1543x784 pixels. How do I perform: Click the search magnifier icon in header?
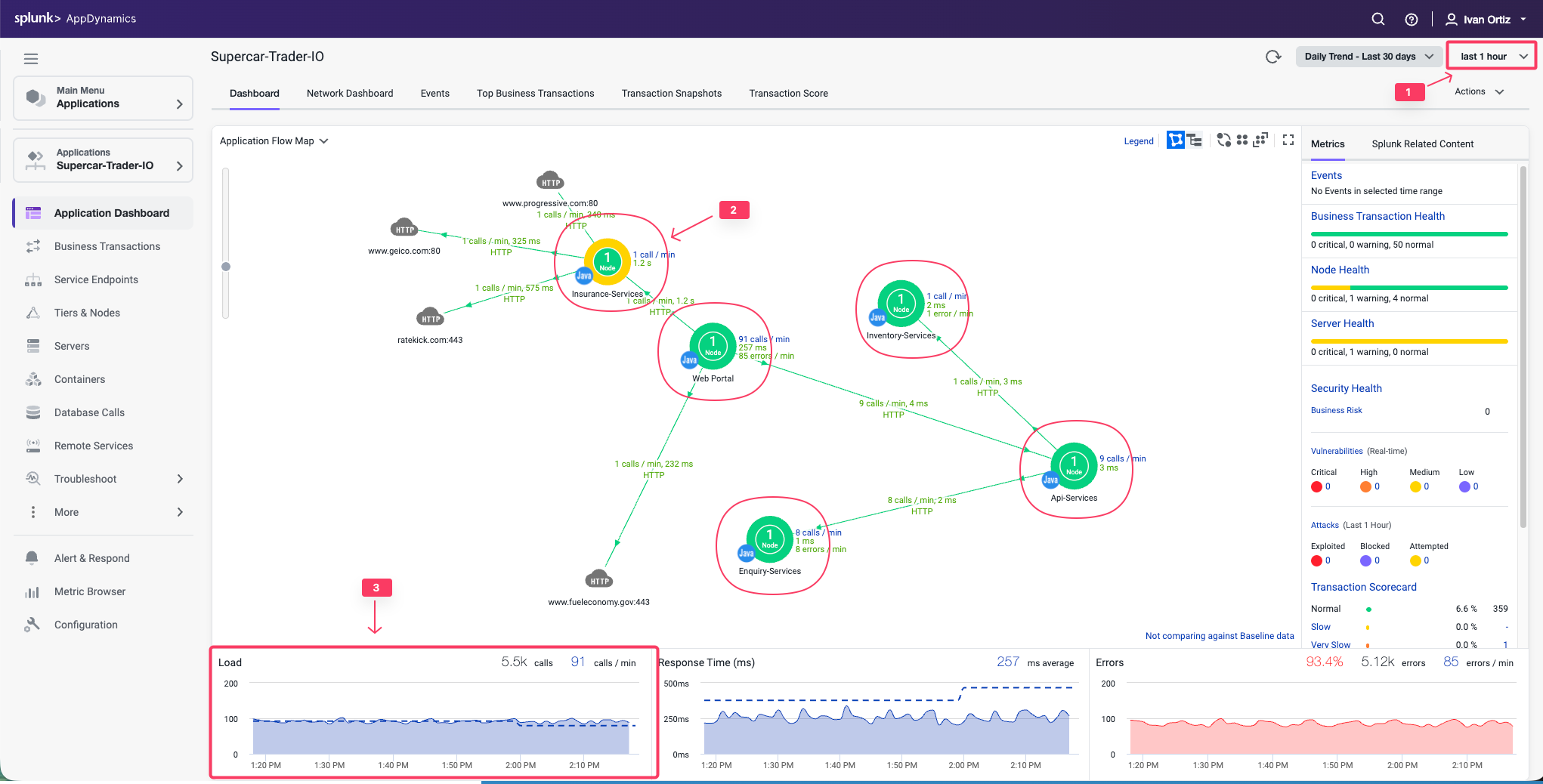click(x=1378, y=19)
